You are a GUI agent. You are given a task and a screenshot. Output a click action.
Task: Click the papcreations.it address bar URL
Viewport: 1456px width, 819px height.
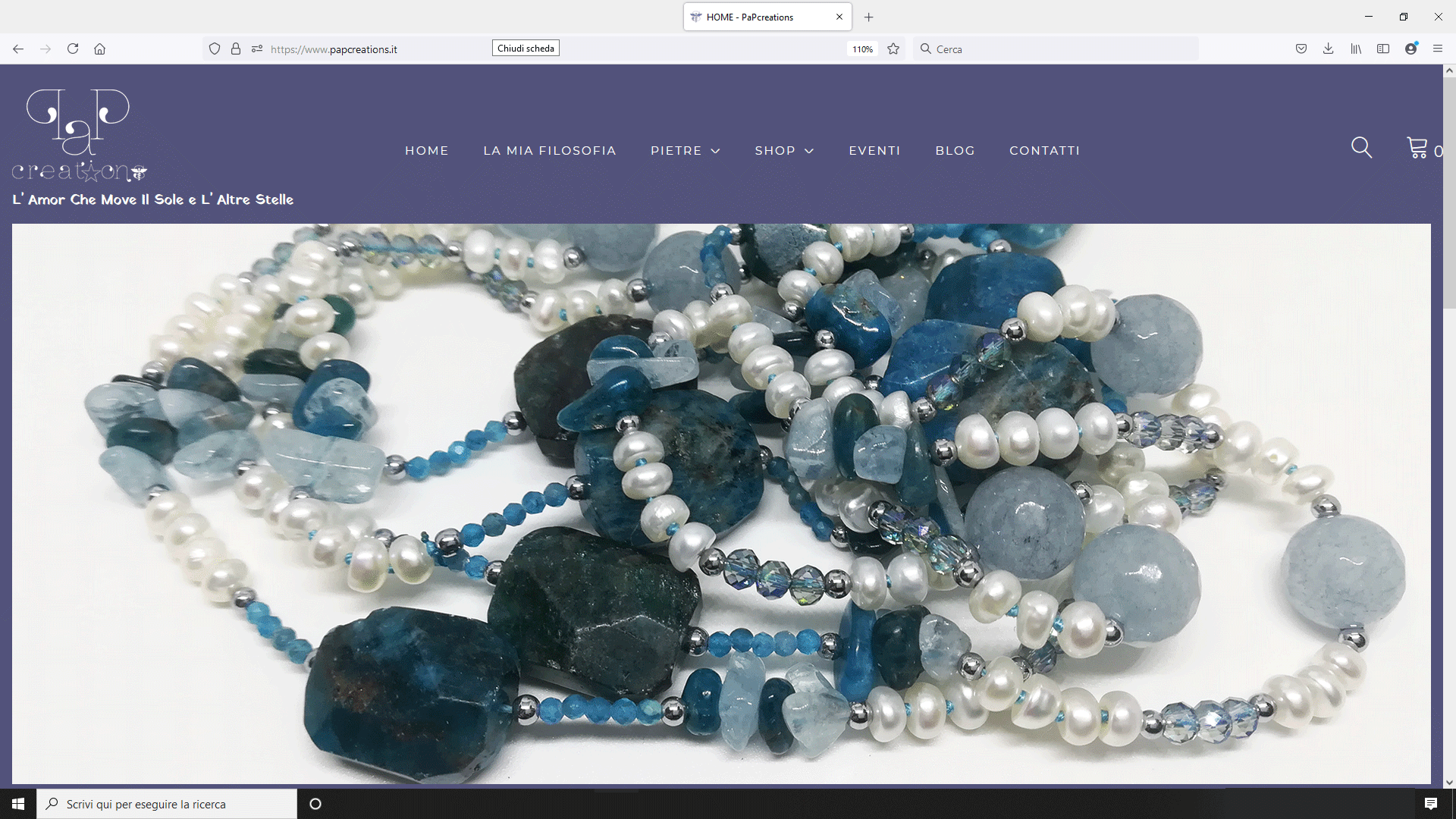(x=334, y=49)
